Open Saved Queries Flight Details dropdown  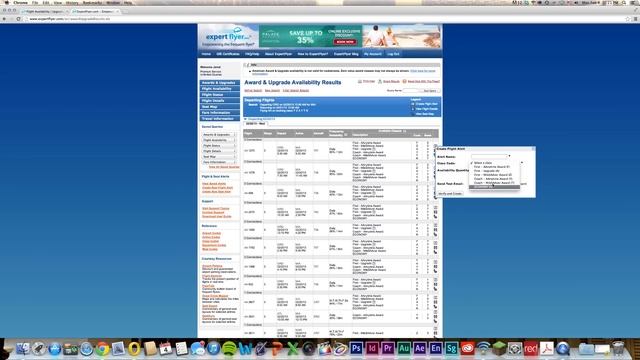(x=219, y=151)
